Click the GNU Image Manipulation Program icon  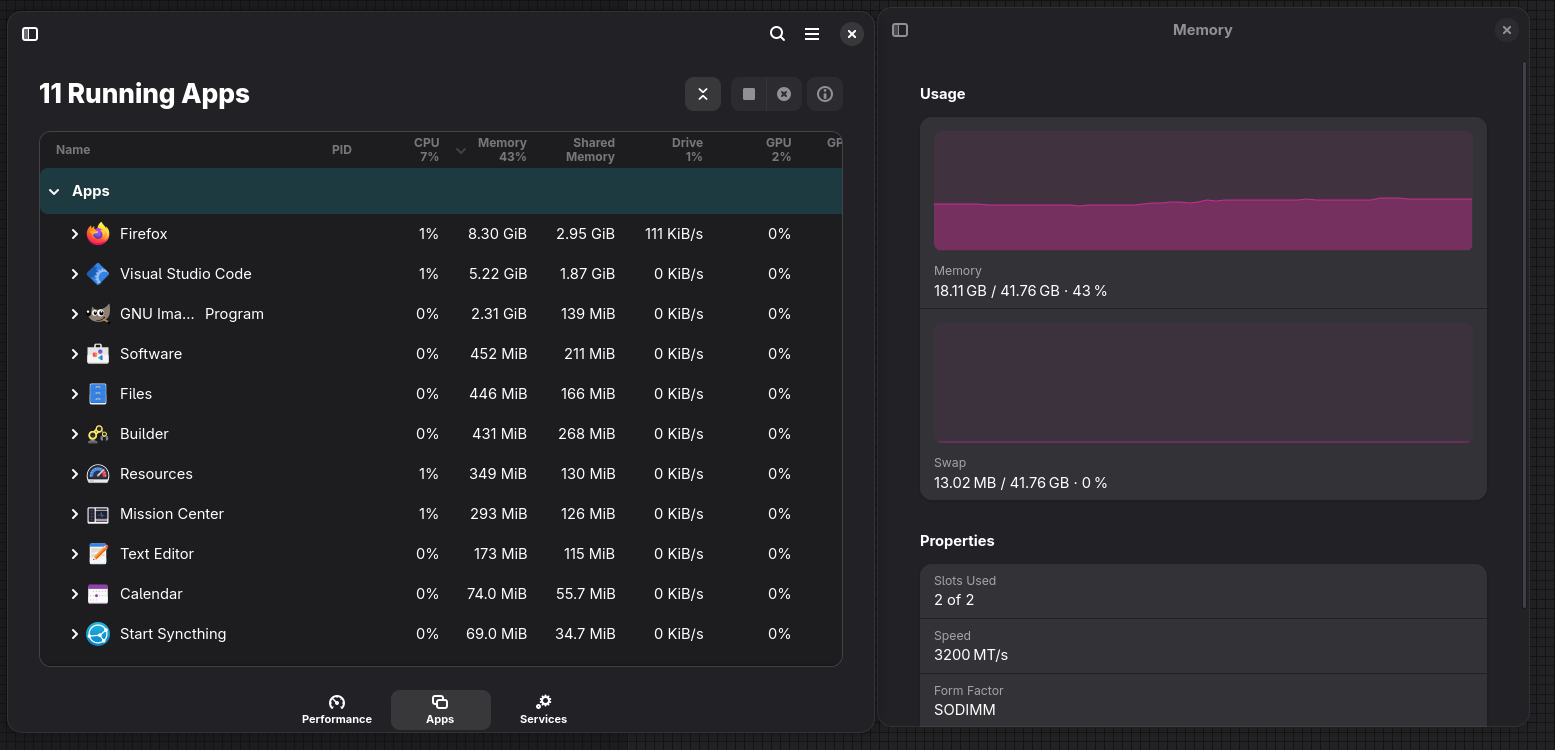click(x=98, y=314)
